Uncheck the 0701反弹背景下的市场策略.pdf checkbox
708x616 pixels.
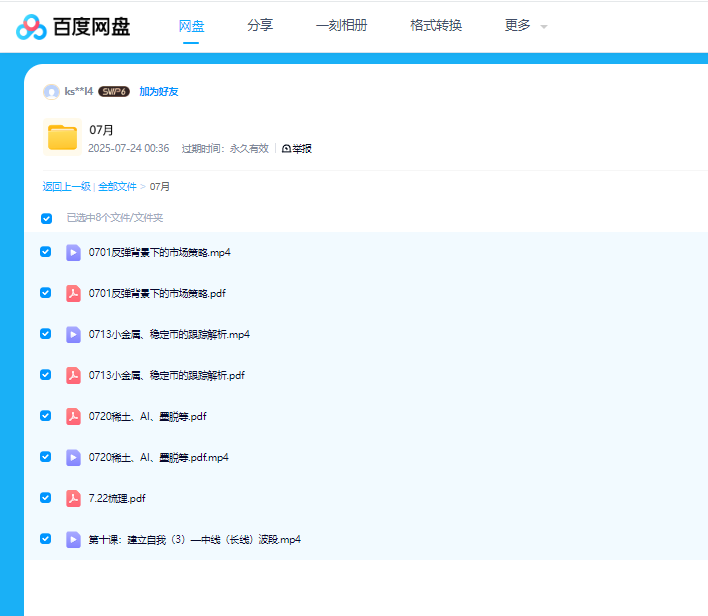click(x=46, y=293)
